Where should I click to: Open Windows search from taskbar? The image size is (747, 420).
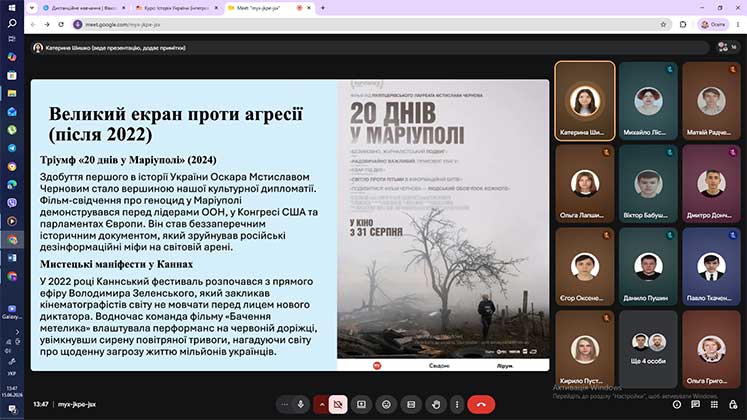pyautogui.click(x=12, y=23)
